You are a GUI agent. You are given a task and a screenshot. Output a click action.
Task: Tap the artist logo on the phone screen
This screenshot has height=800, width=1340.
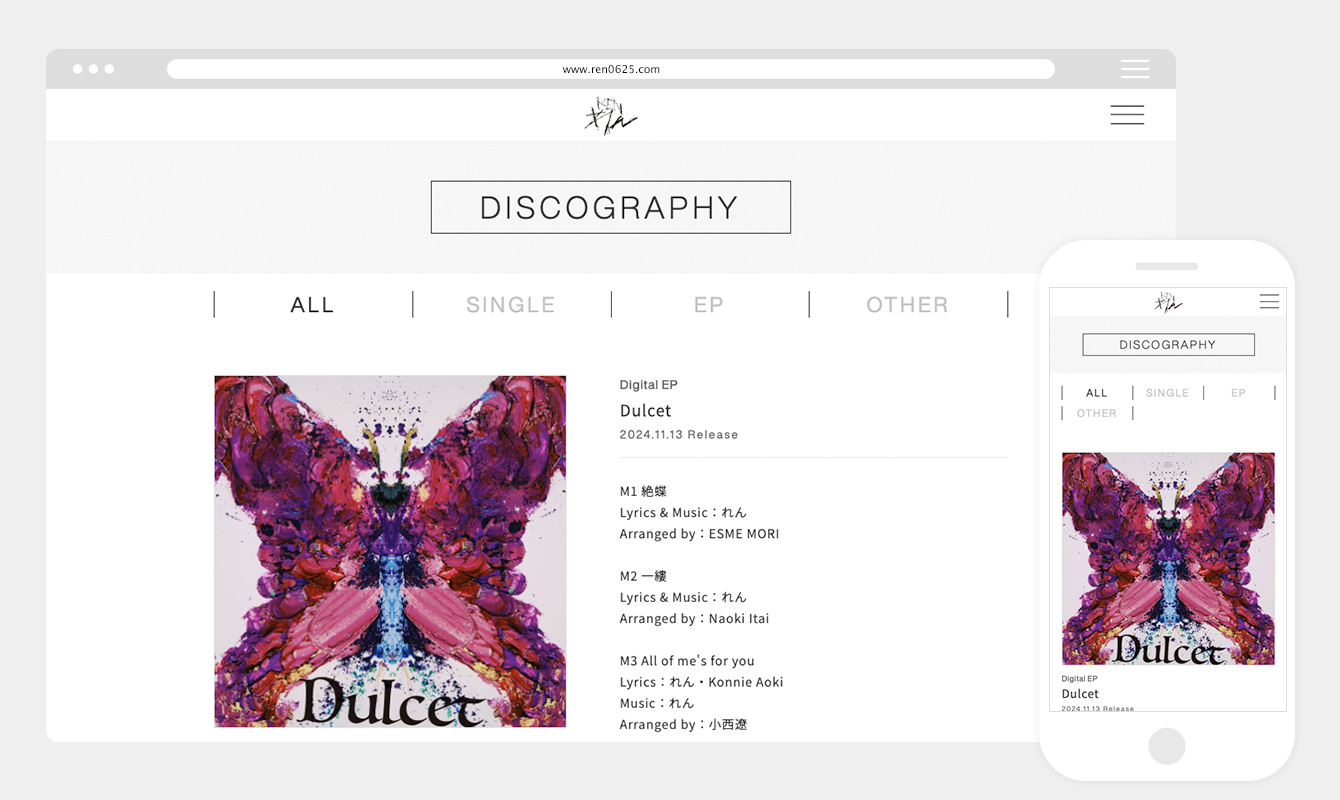point(1167,302)
